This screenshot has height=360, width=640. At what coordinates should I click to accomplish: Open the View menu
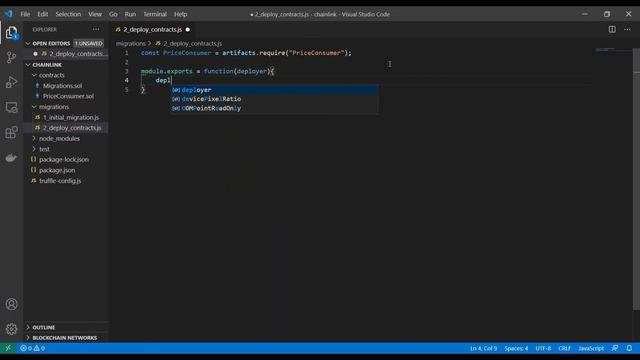click(95, 14)
